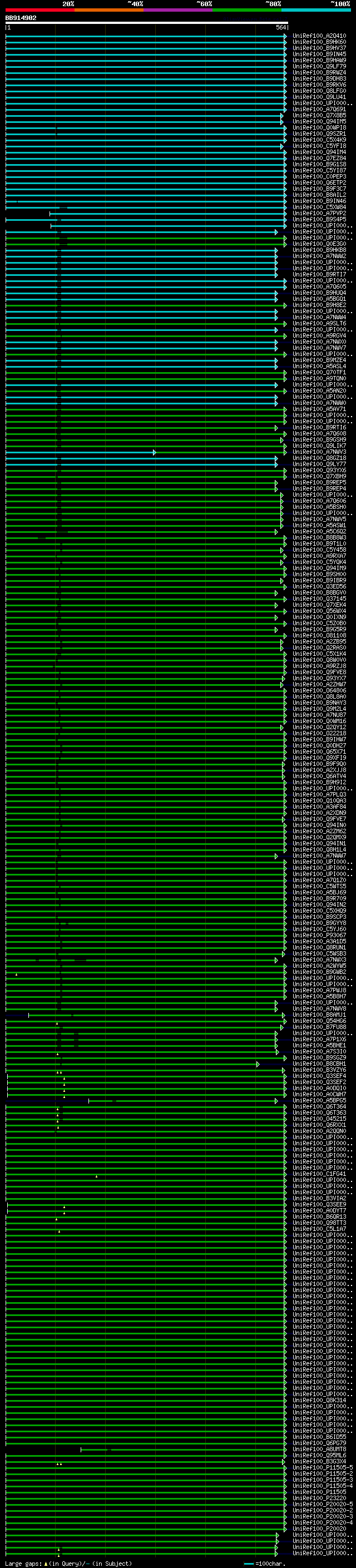Open entry UniRef100_Q9LU41
The width and height of the screenshot is (356, 1568).
(x=319, y=97)
